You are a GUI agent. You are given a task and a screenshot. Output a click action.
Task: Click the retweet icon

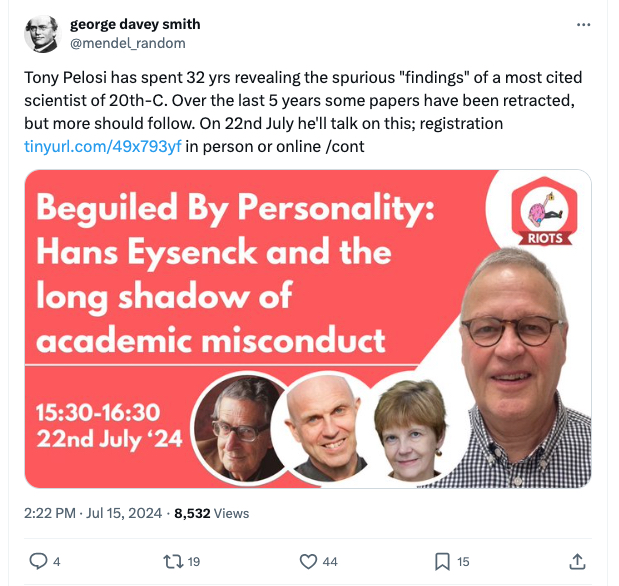pyautogui.click(x=173, y=561)
